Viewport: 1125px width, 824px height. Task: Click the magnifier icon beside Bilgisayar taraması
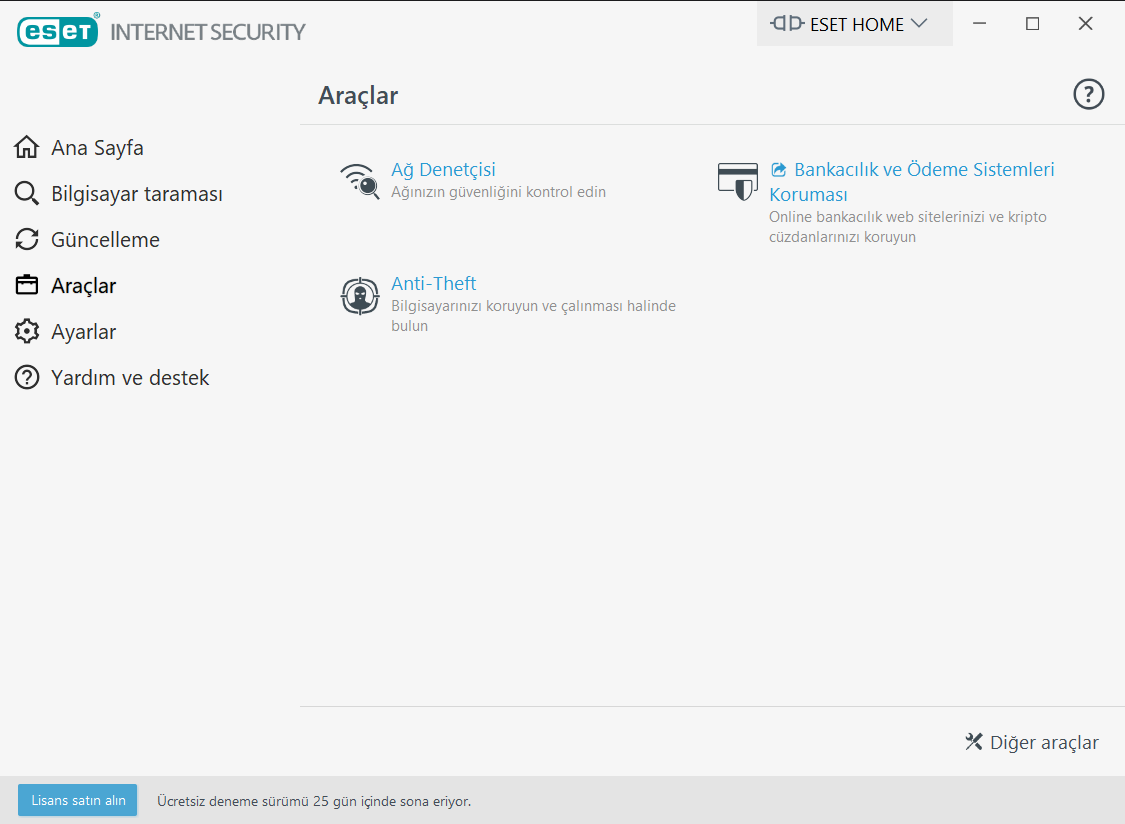27,193
